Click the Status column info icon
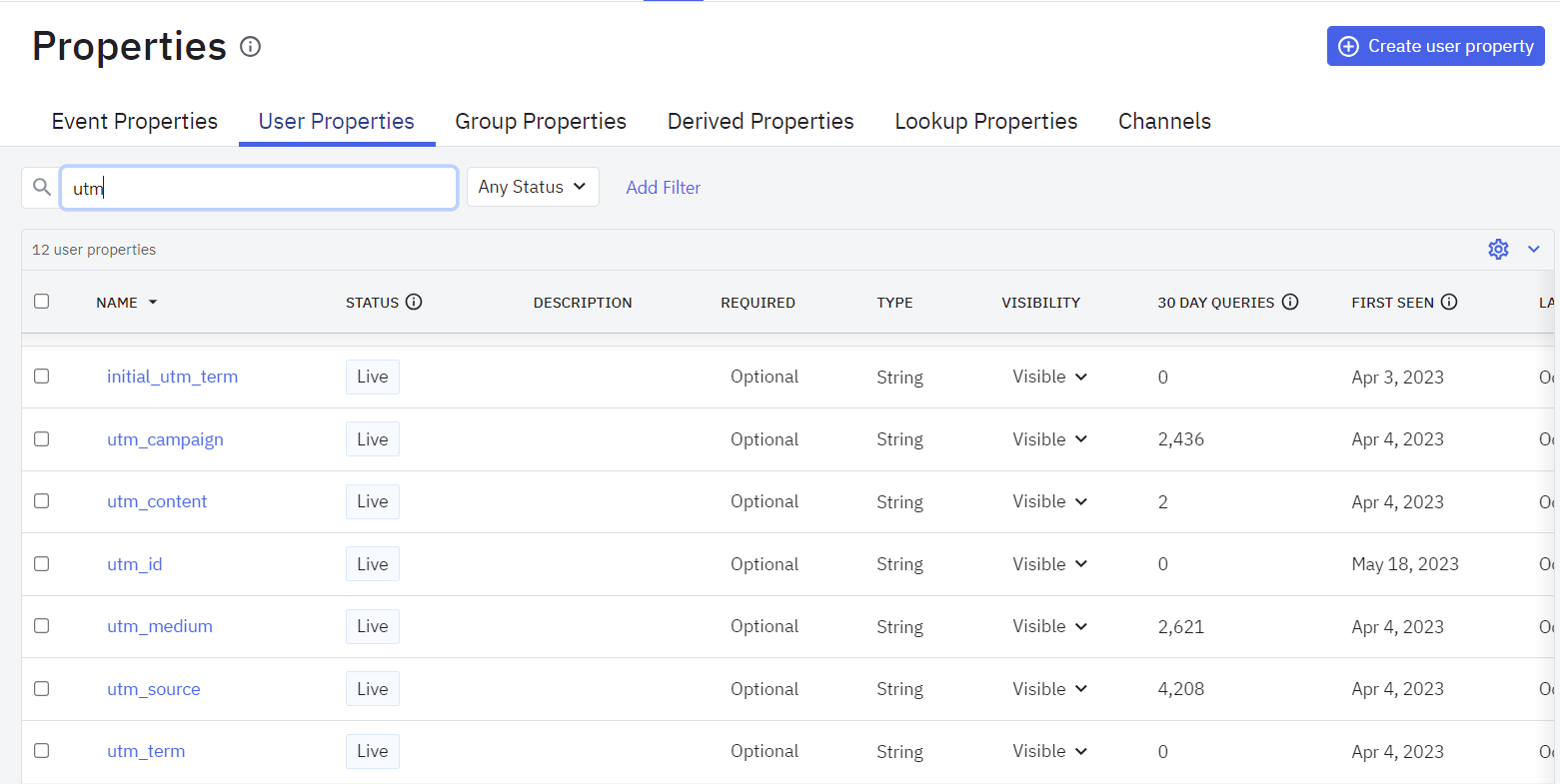This screenshot has width=1560, height=784. (414, 302)
